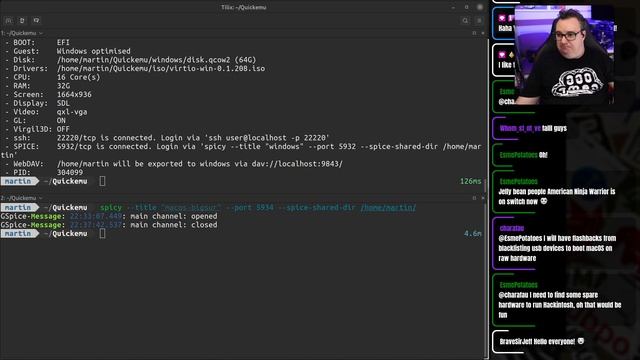The image size is (640, 360).
Task: Click the 'SDL' display value
Action: (63, 103)
